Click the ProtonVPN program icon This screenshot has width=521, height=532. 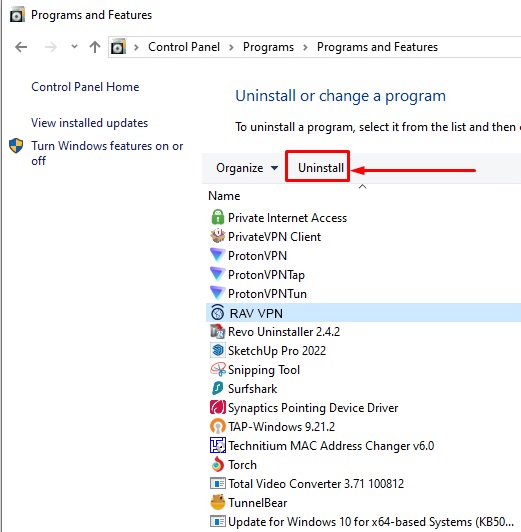pos(217,255)
